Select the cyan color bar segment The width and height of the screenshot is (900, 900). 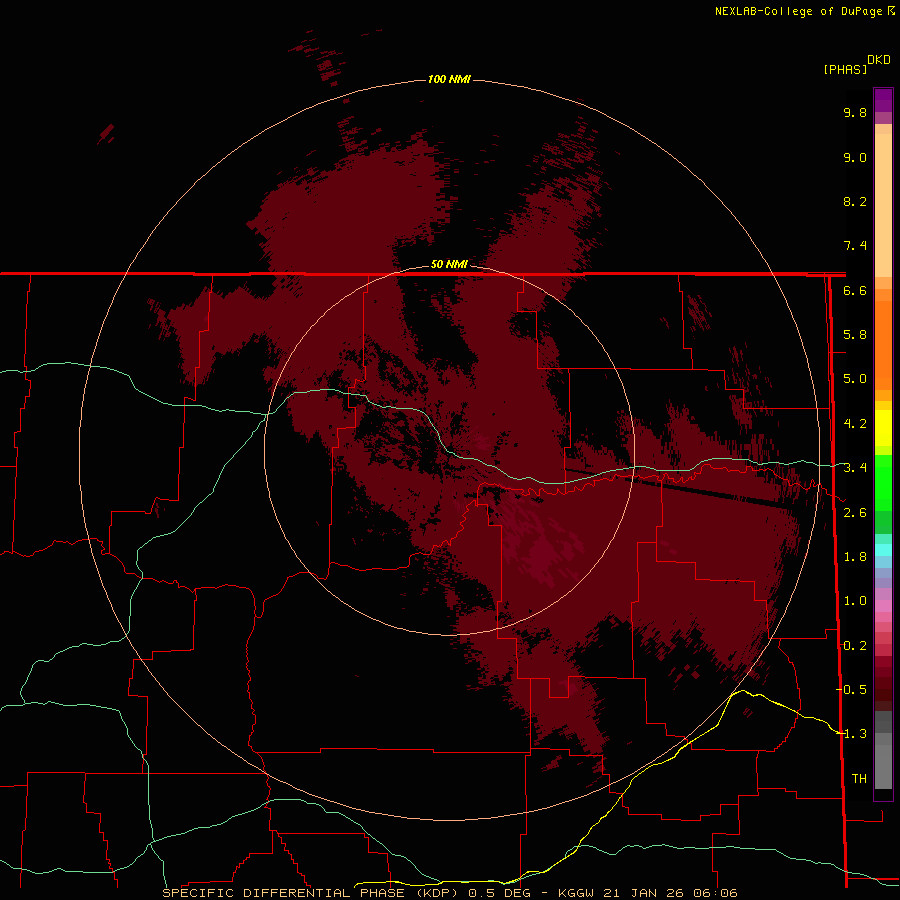coord(883,550)
